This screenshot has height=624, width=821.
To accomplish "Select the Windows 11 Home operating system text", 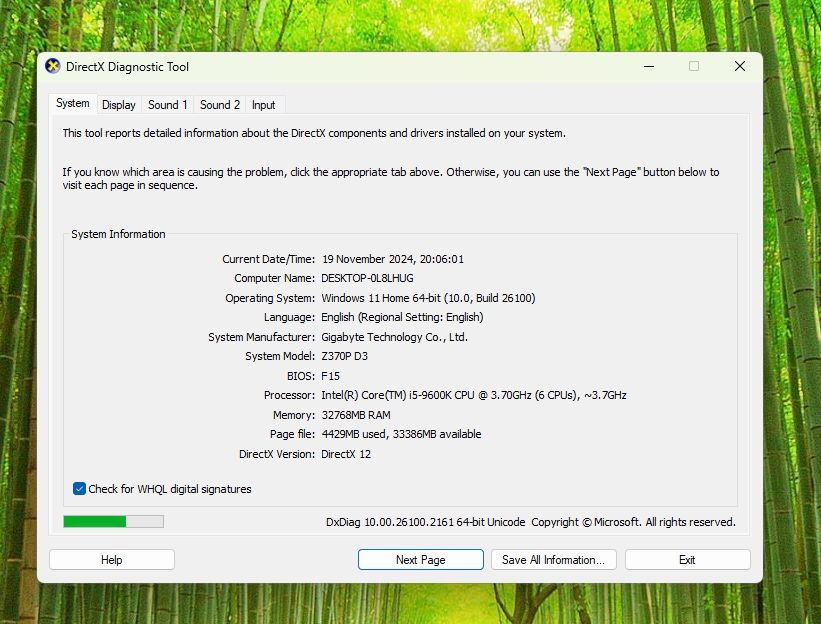I will point(428,298).
